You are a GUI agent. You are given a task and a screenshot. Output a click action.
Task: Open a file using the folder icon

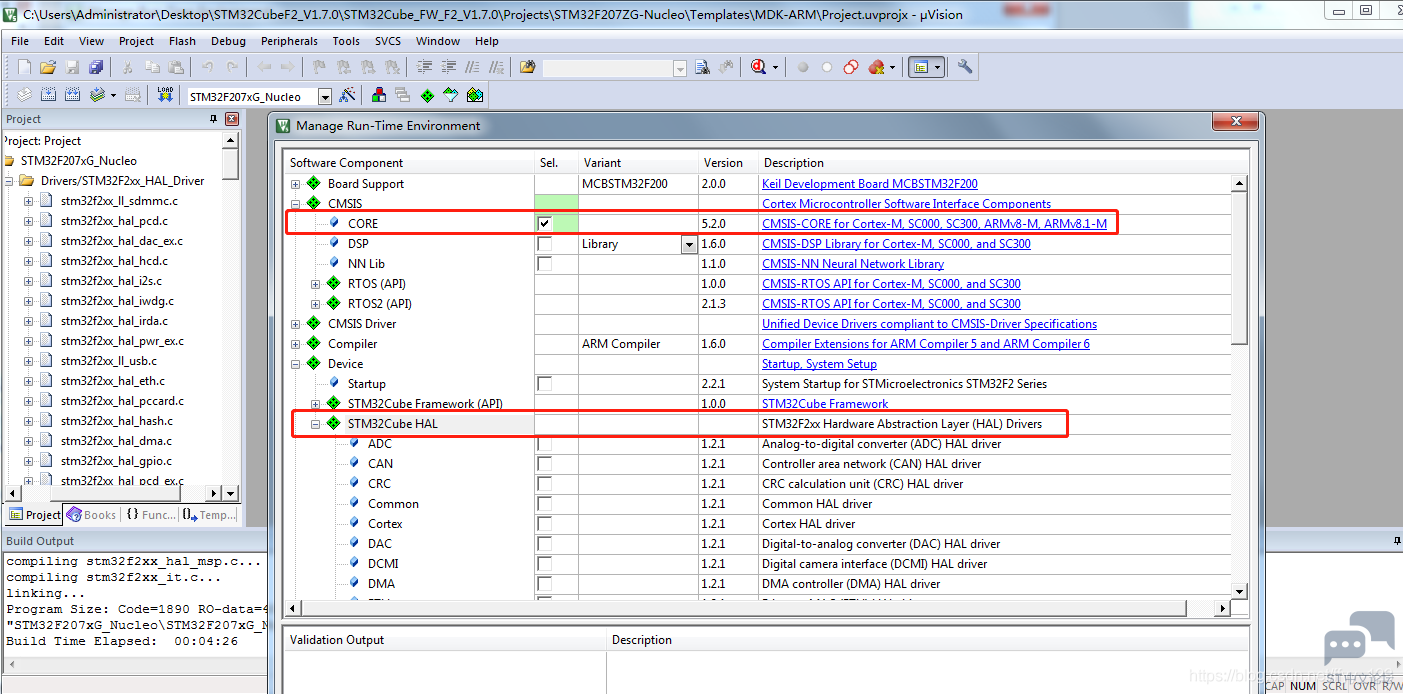click(x=48, y=67)
